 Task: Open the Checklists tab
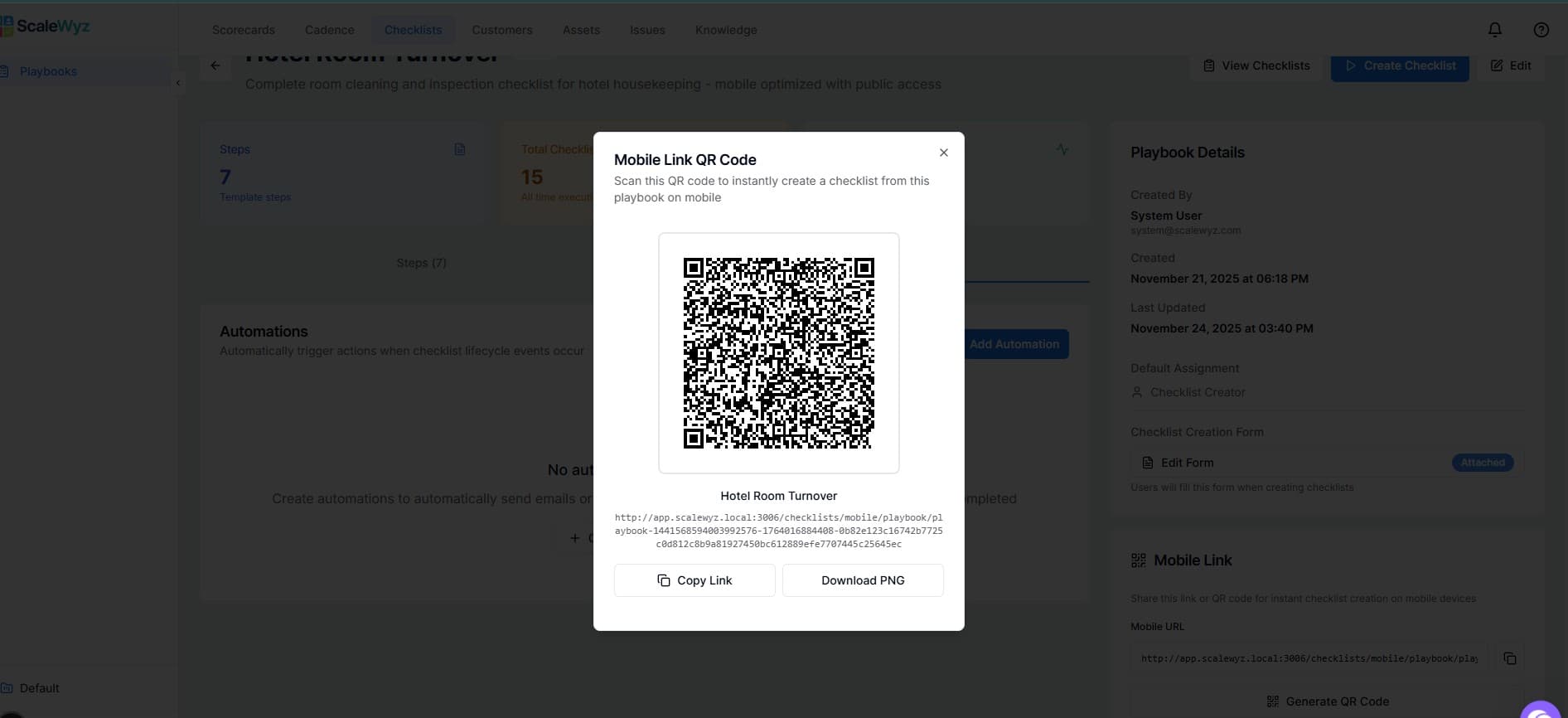[x=413, y=30]
